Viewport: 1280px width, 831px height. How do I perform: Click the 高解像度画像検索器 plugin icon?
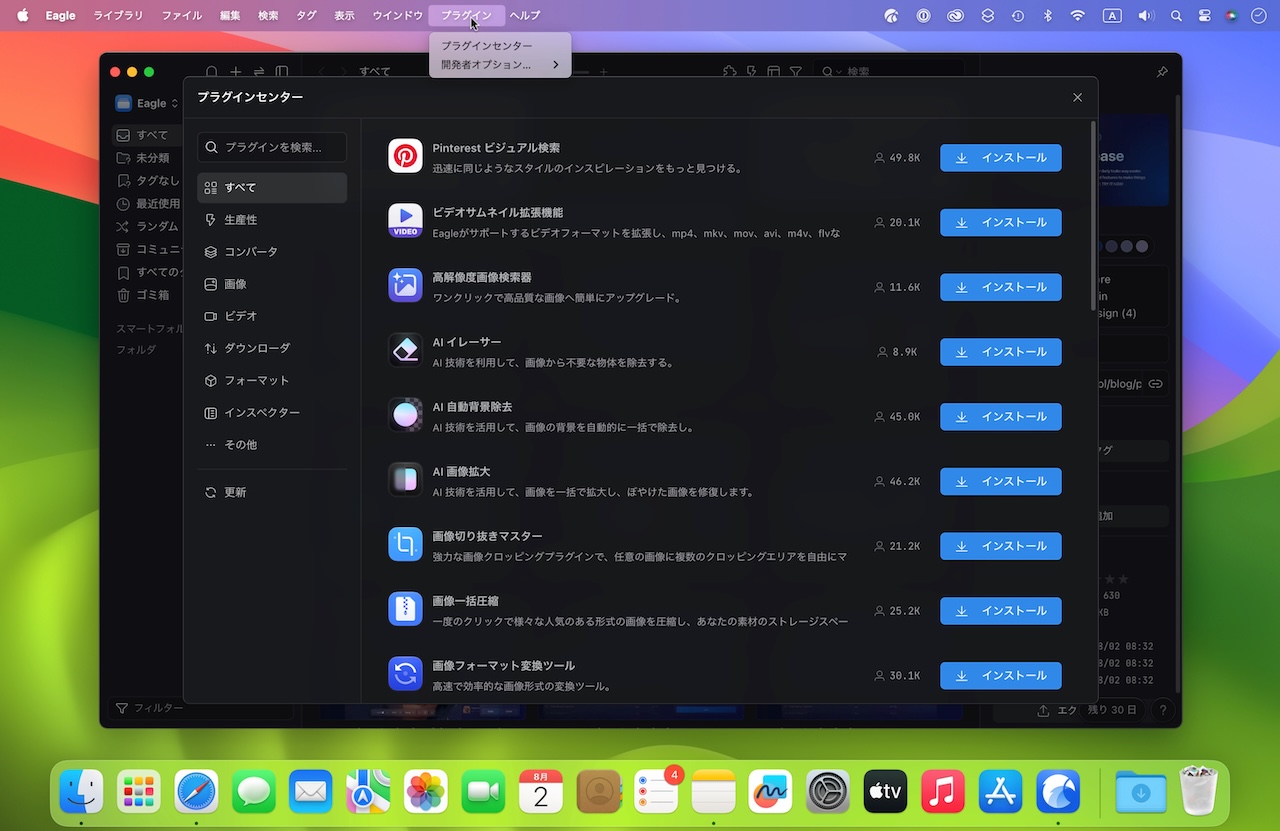405,286
